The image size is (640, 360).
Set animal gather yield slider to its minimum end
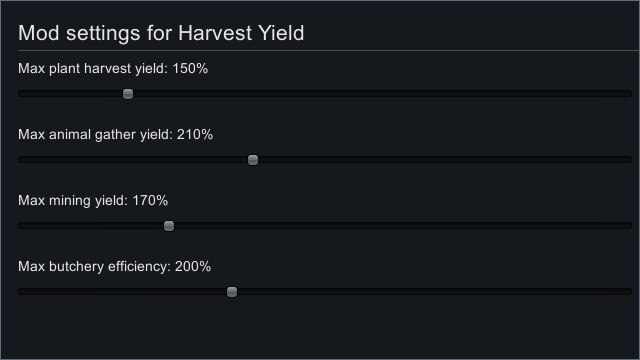click(20, 160)
